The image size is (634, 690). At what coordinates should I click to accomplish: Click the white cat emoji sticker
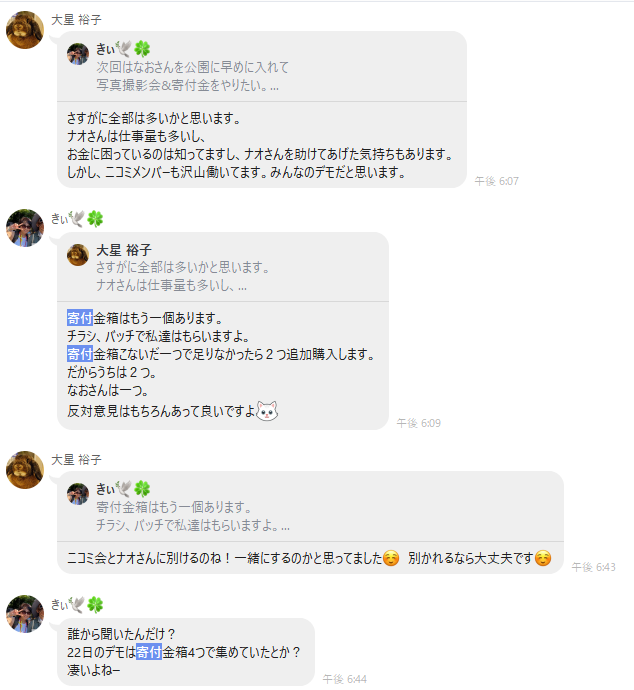267,411
